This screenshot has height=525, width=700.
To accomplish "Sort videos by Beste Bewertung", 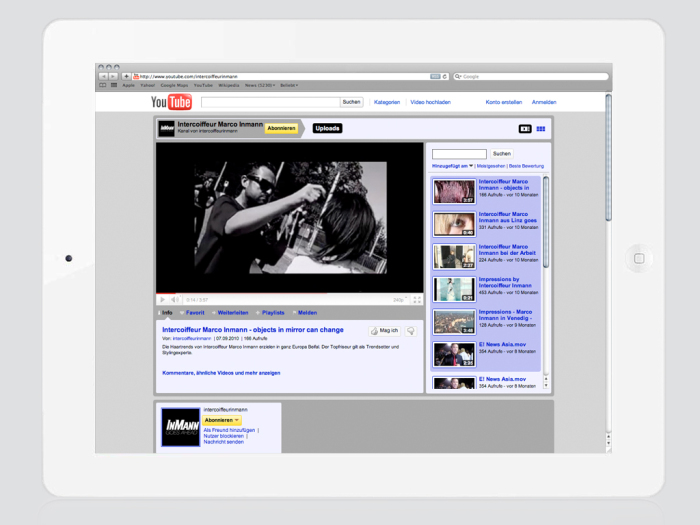I will pyautogui.click(x=526, y=166).
